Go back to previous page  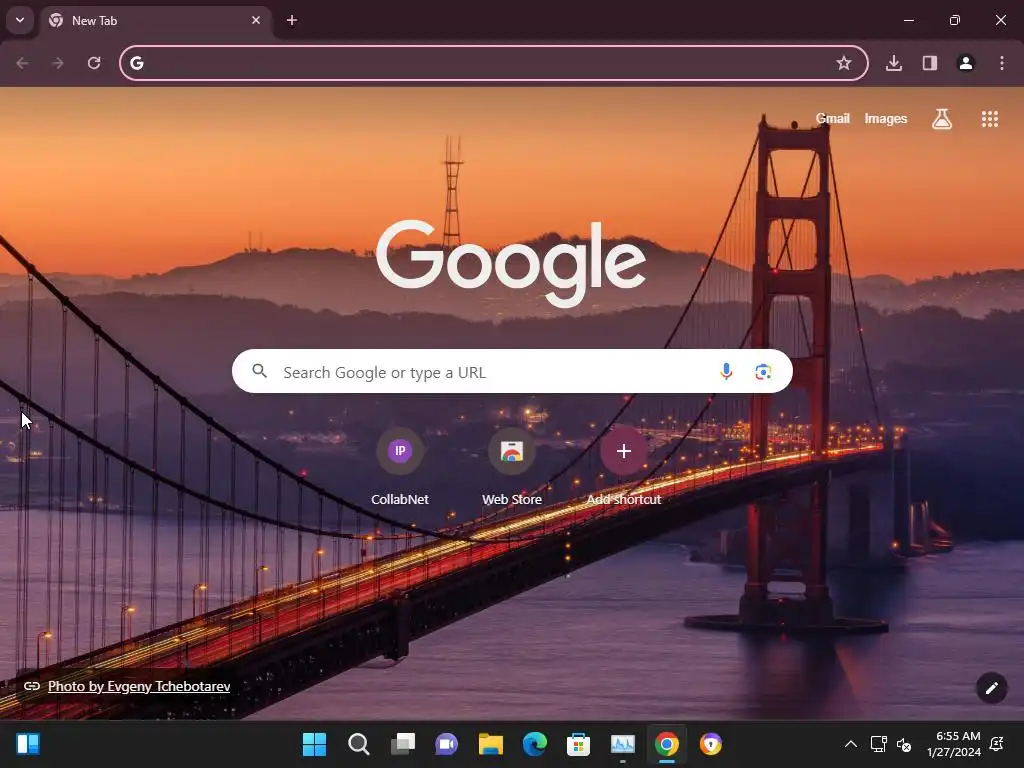[x=22, y=63]
